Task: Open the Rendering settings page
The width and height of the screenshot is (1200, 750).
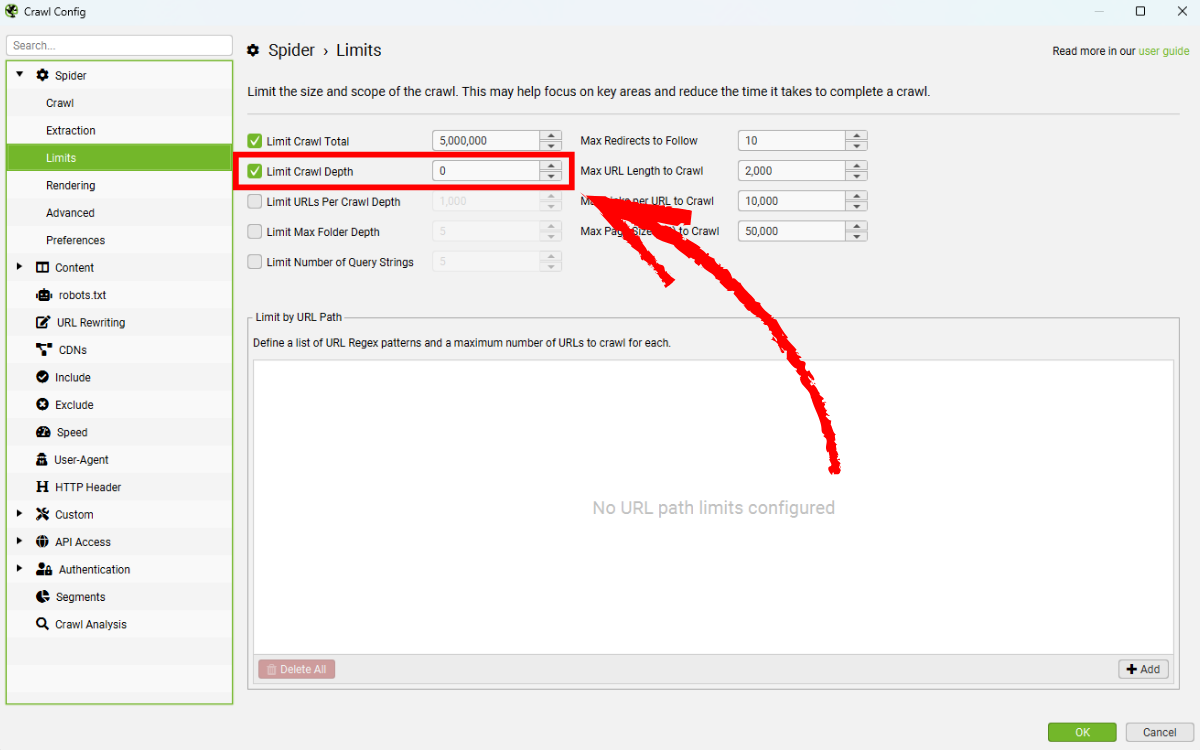Action: pos(70,185)
